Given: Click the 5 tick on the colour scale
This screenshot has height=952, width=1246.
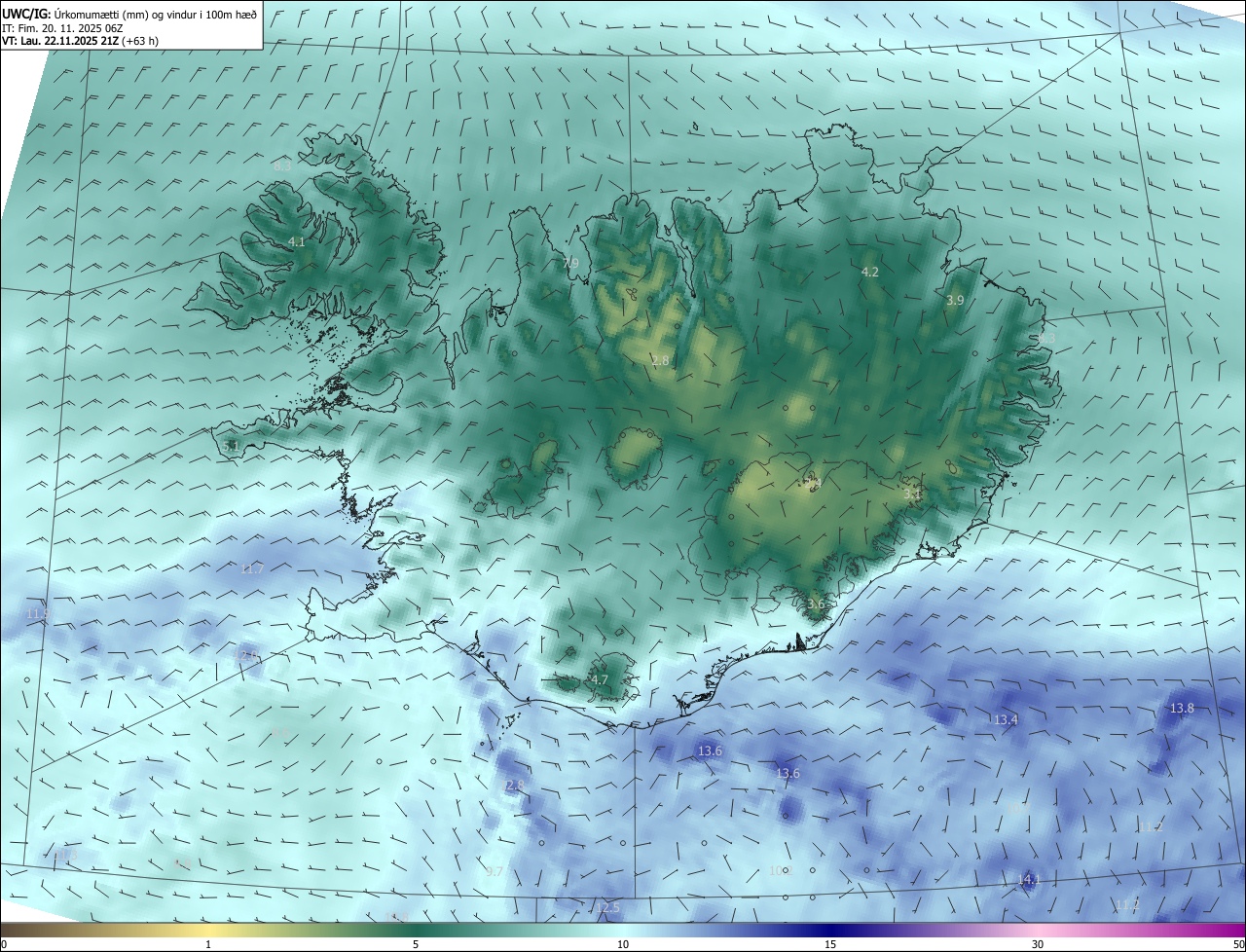Looking at the screenshot, I should [x=416, y=944].
